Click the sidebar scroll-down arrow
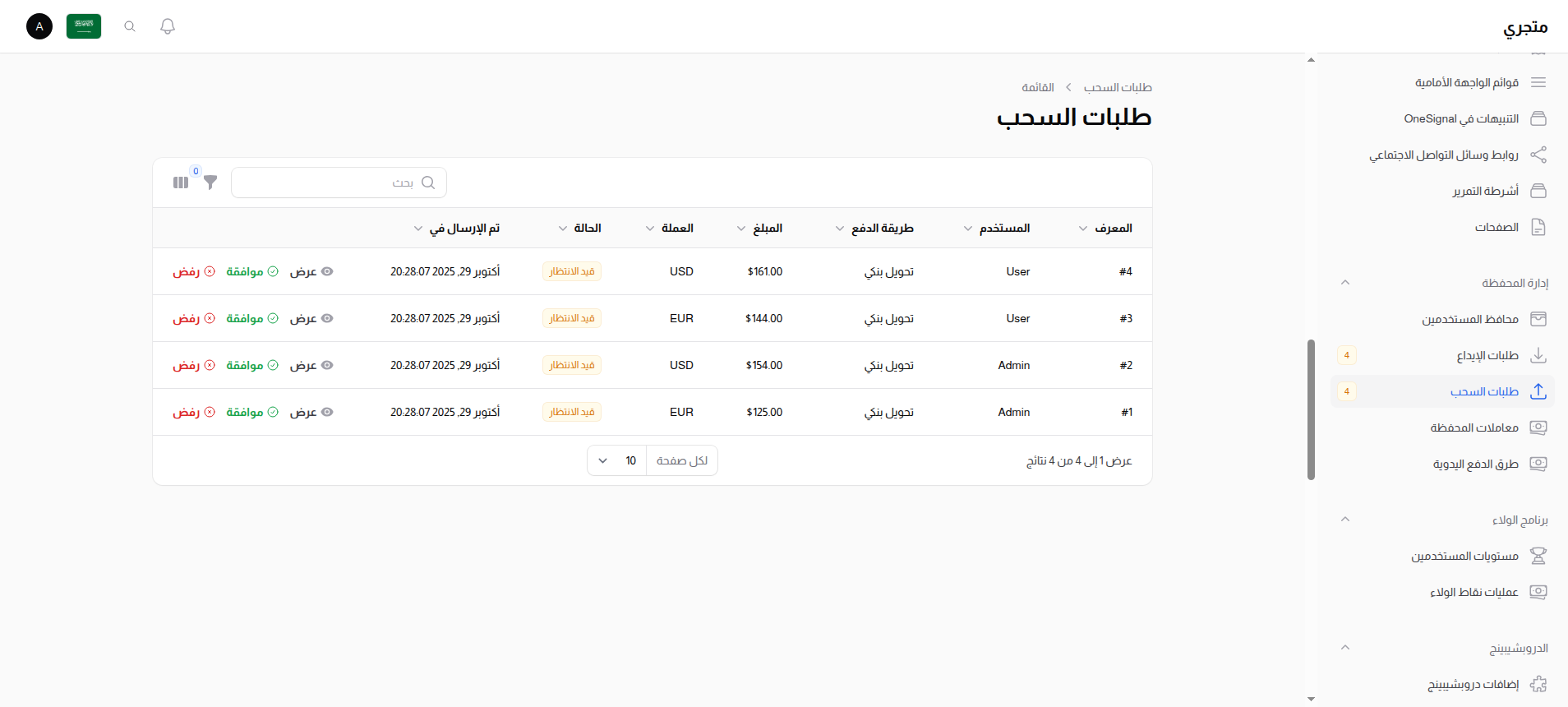Screen dimensions: 1568x707 point(1311,699)
